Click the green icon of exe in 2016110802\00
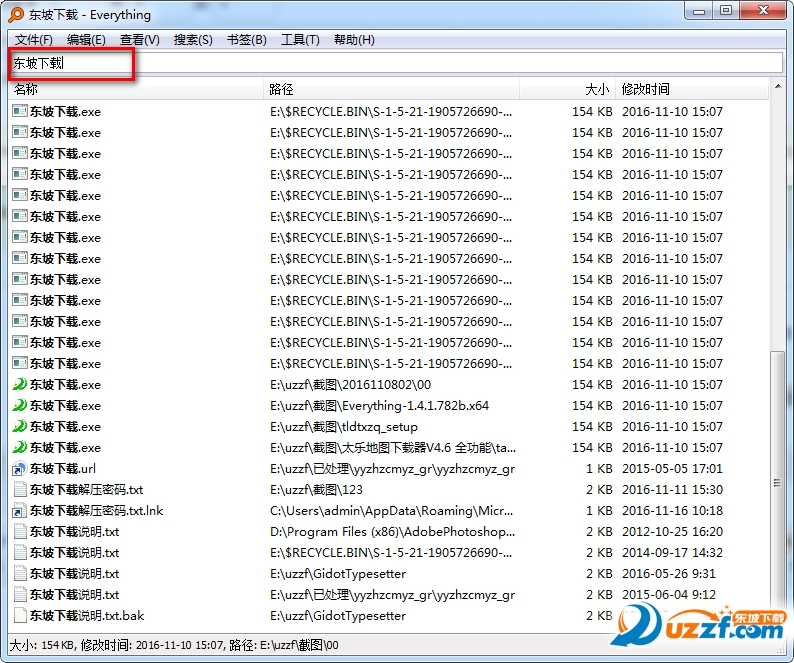The height and width of the screenshot is (663, 794). 20,384
